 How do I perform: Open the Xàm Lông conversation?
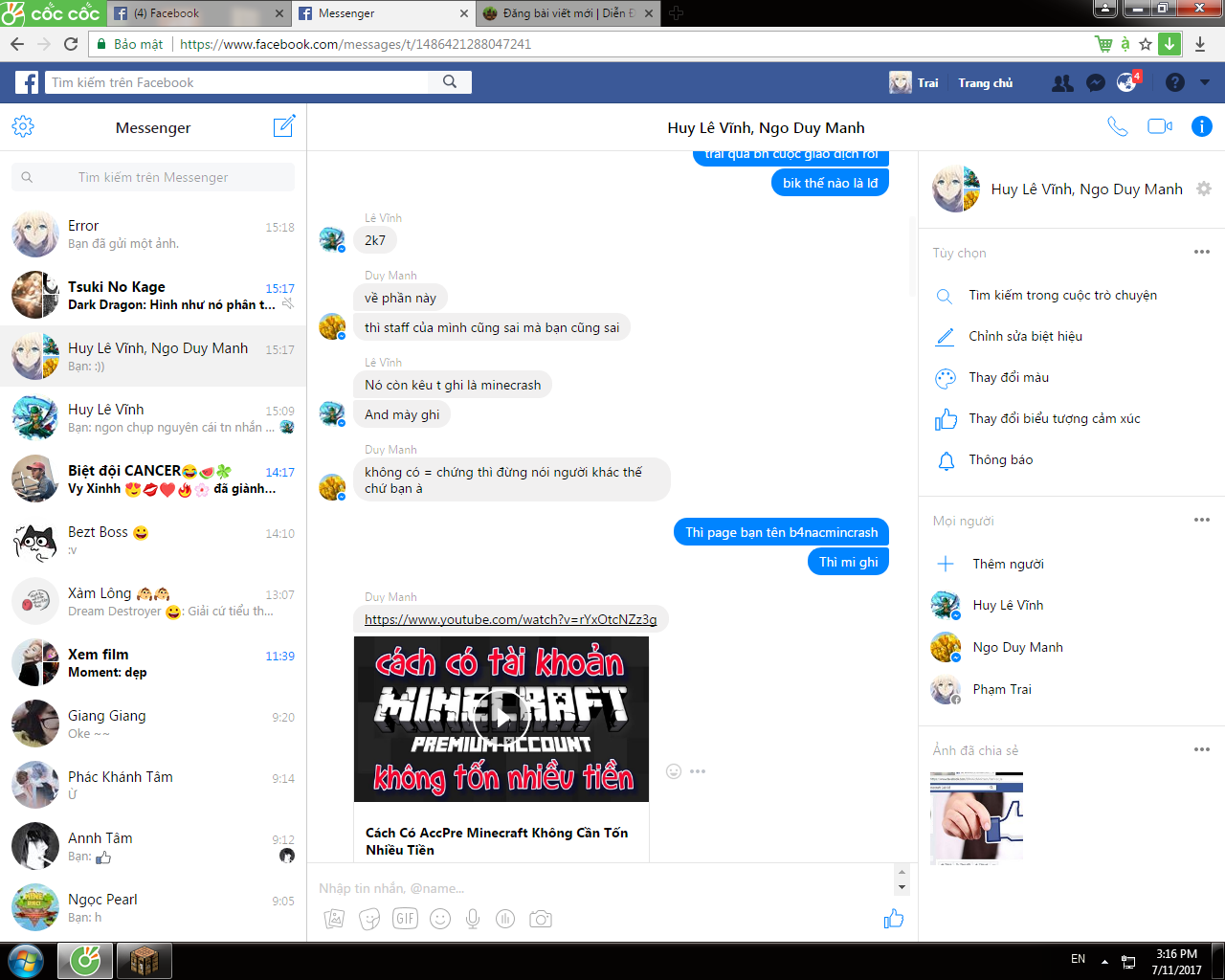coord(153,602)
